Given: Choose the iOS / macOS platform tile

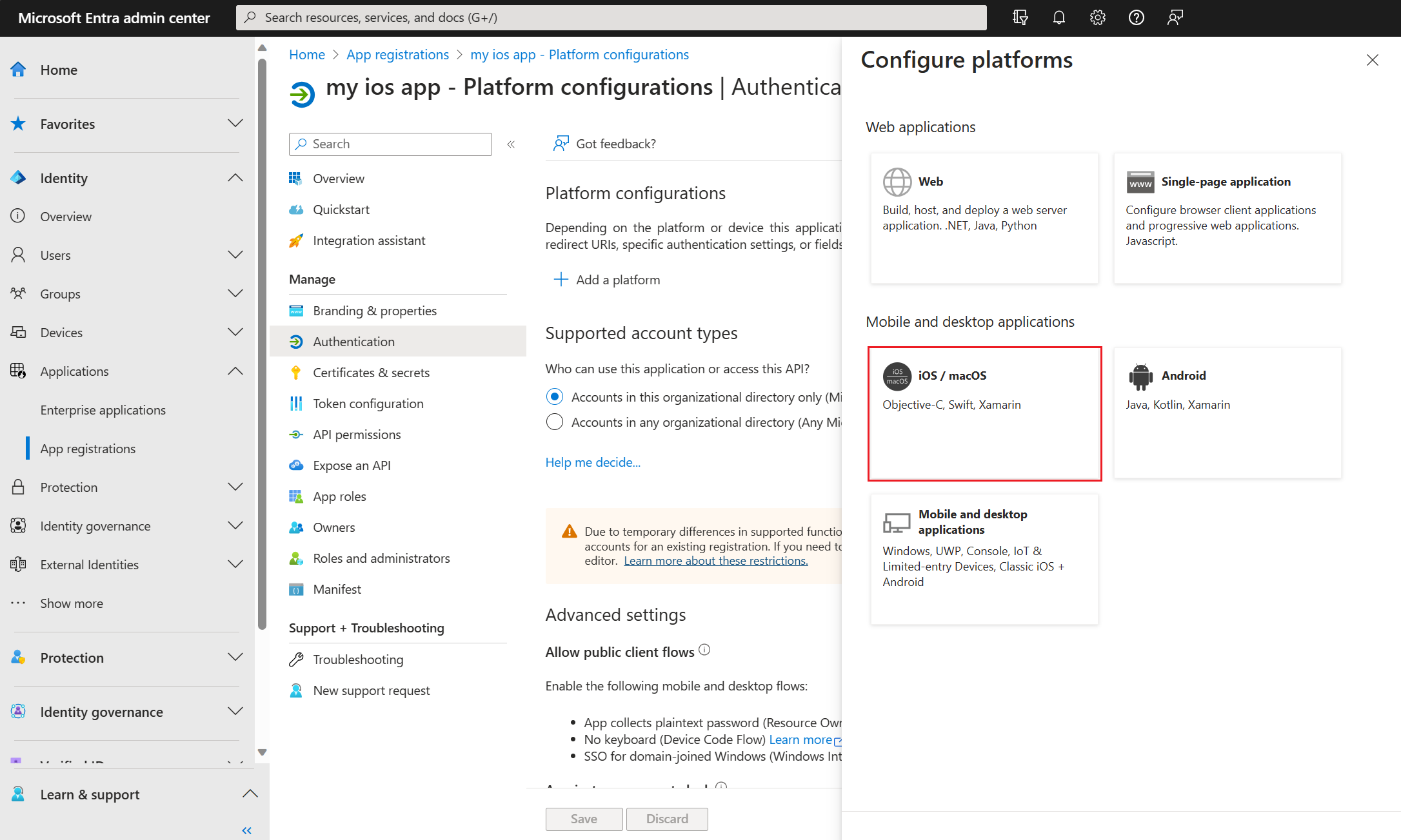Looking at the screenshot, I should click(x=984, y=413).
